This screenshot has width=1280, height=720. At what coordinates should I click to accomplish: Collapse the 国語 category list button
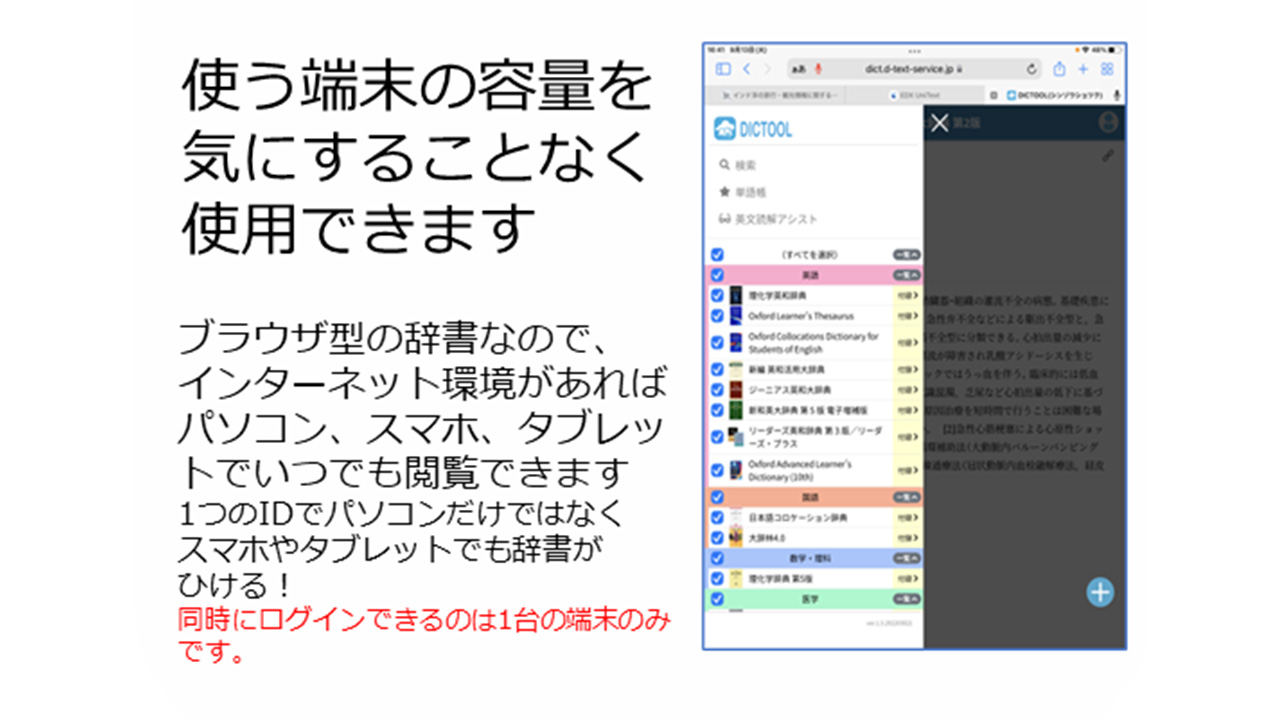pyautogui.click(x=906, y=497)
